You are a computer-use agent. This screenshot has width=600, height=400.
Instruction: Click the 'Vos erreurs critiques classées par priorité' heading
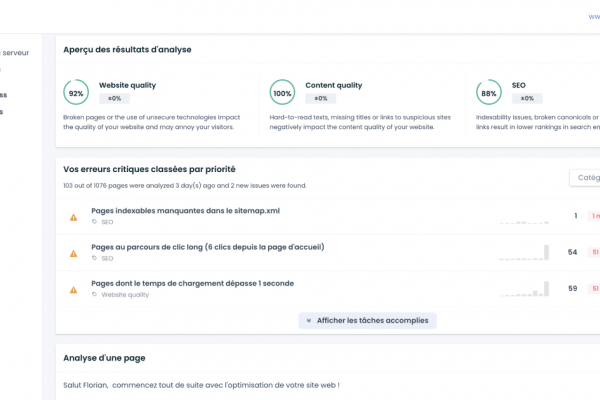(x=149, y=169)
